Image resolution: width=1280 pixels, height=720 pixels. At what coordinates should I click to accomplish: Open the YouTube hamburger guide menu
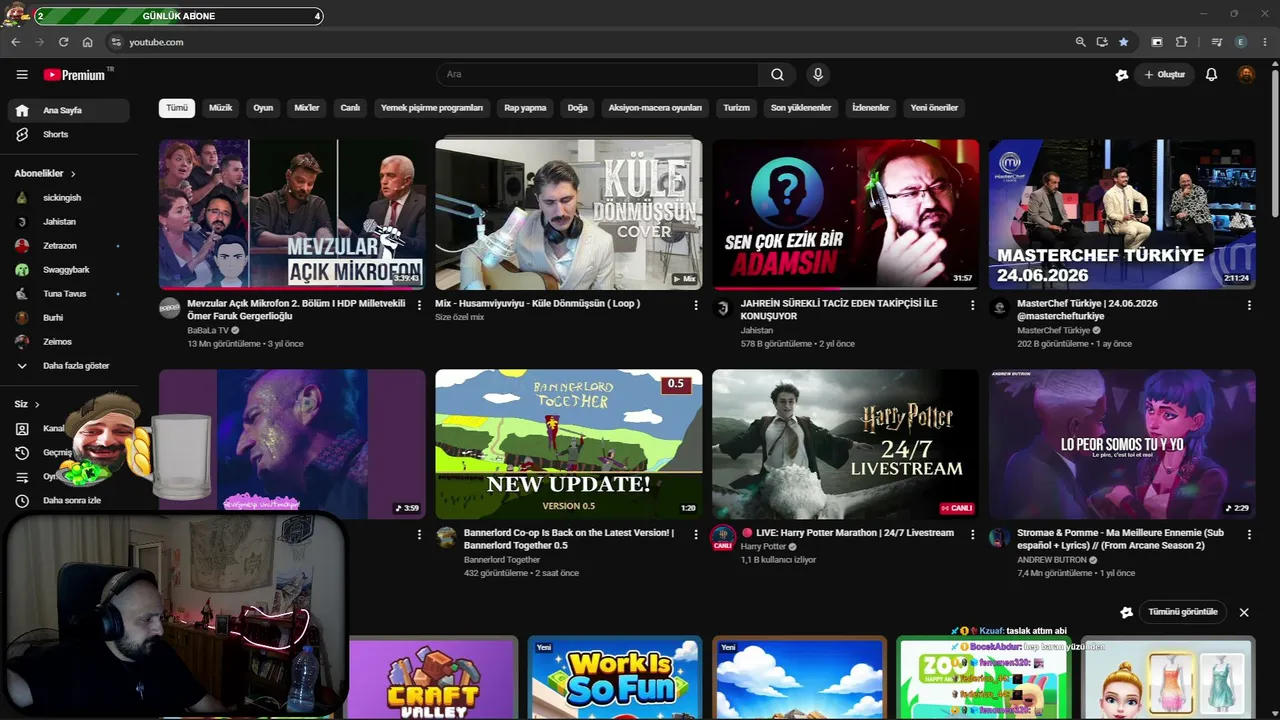point(22,75)
